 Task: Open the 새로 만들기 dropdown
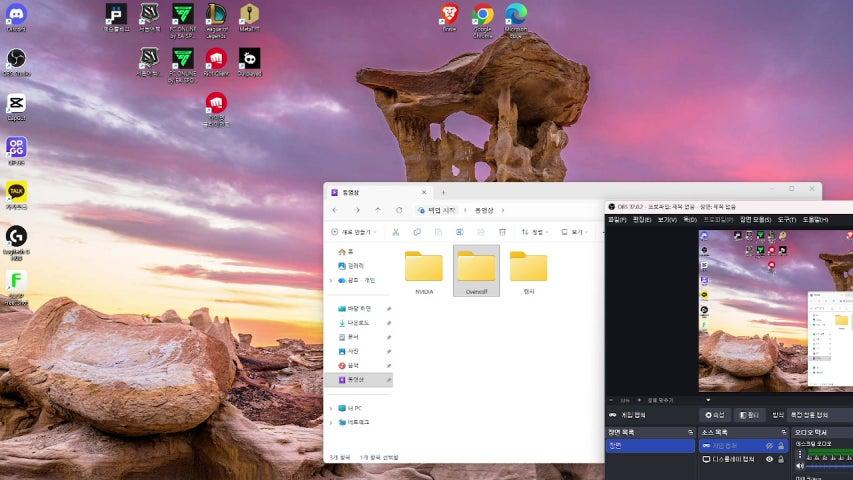pos(355,232)
